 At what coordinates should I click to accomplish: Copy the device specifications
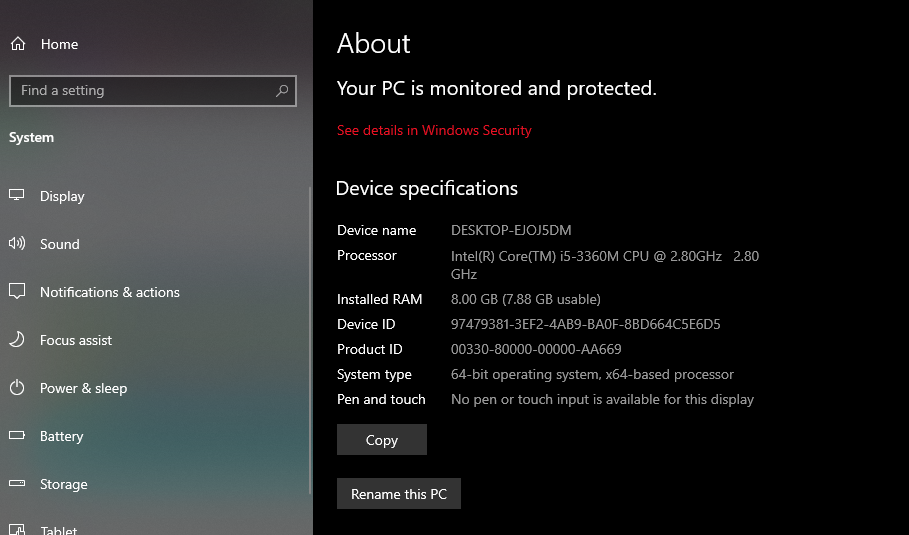tap(381, 440)
